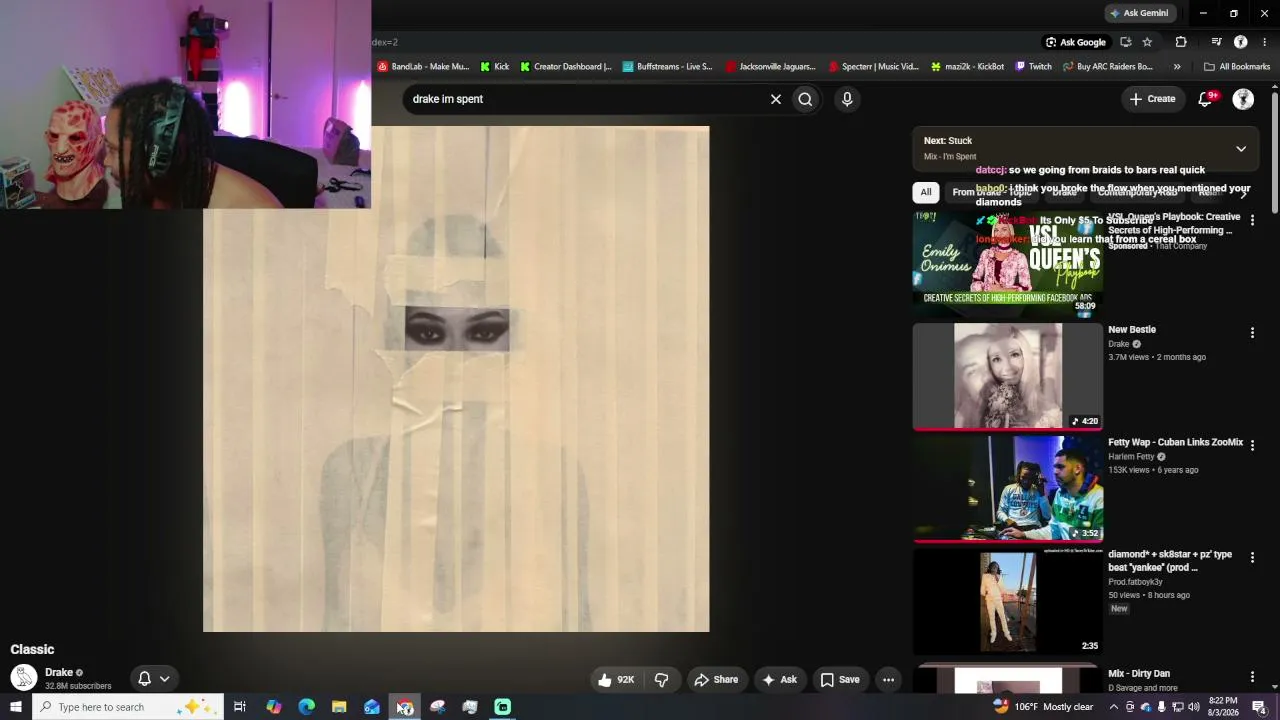Image resolution: width=1280 pixels, height=720 pixels.
Task: Open the diamond* + sk8star type beat title
Action: click(1170, 561)
